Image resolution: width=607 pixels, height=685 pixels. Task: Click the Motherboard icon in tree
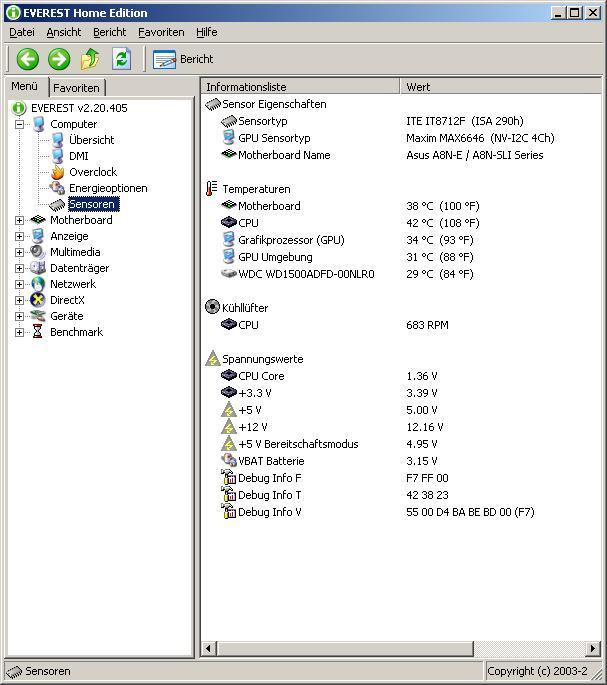(38, 220)
